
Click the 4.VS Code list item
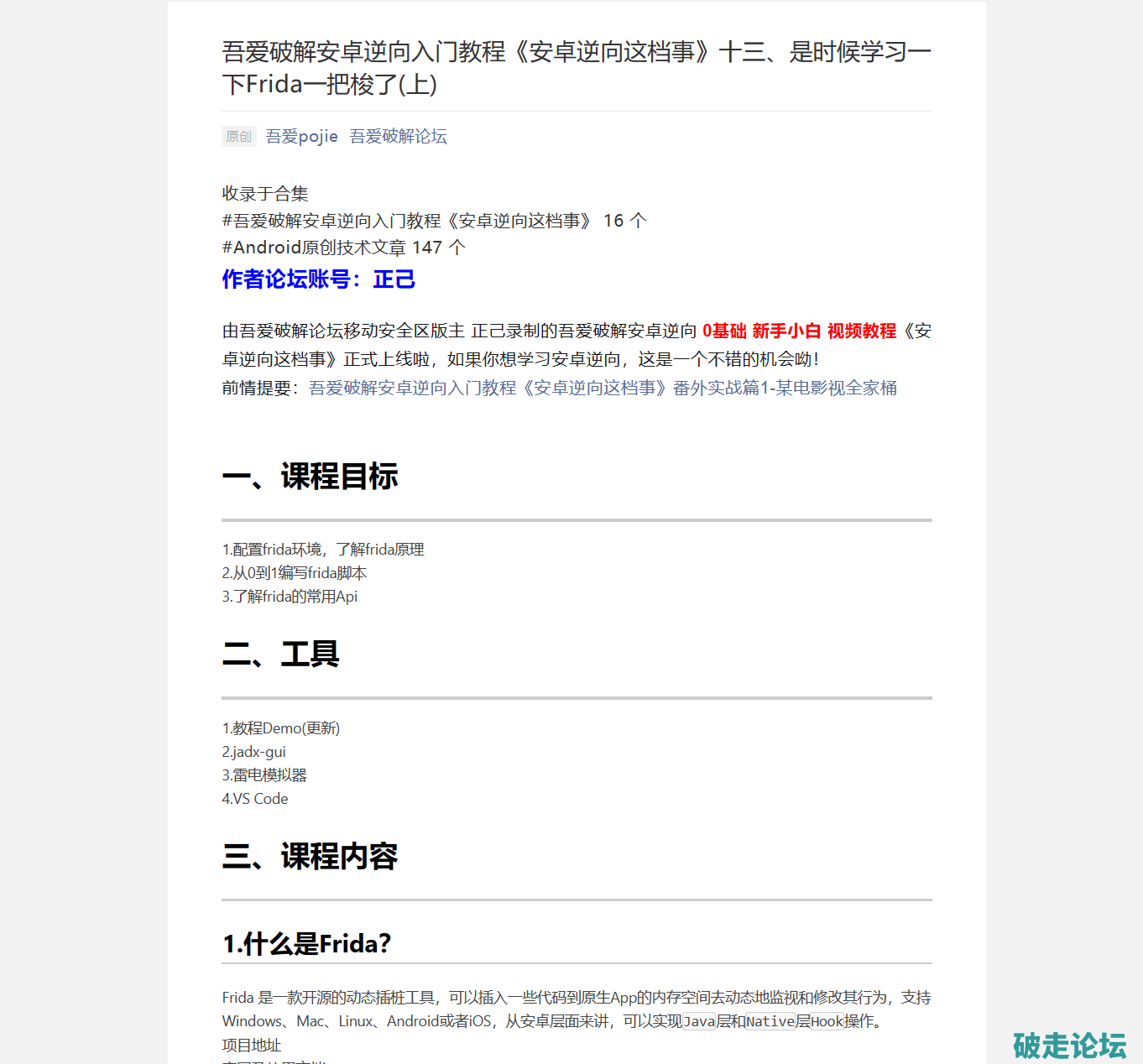point(254,799)
